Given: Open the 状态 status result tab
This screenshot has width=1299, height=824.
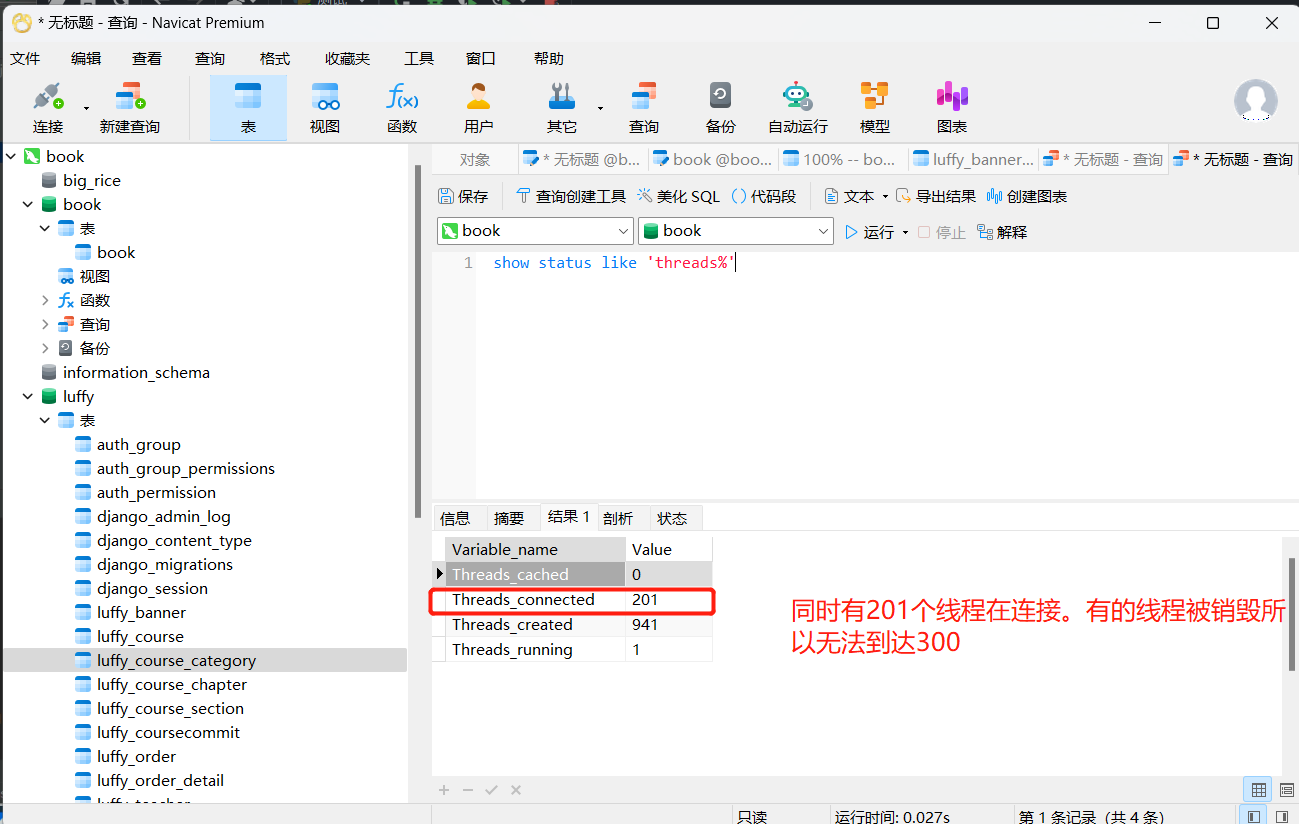Looking at the screenshot, I should [672, 518].
